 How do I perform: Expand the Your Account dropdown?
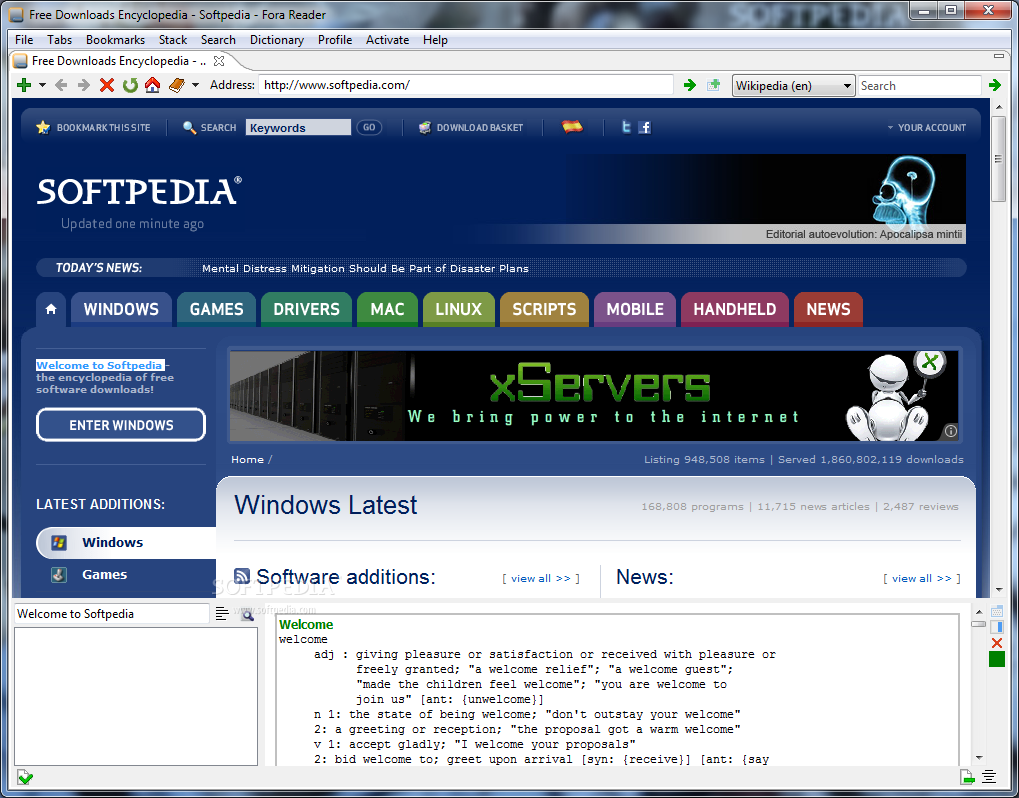927,127
